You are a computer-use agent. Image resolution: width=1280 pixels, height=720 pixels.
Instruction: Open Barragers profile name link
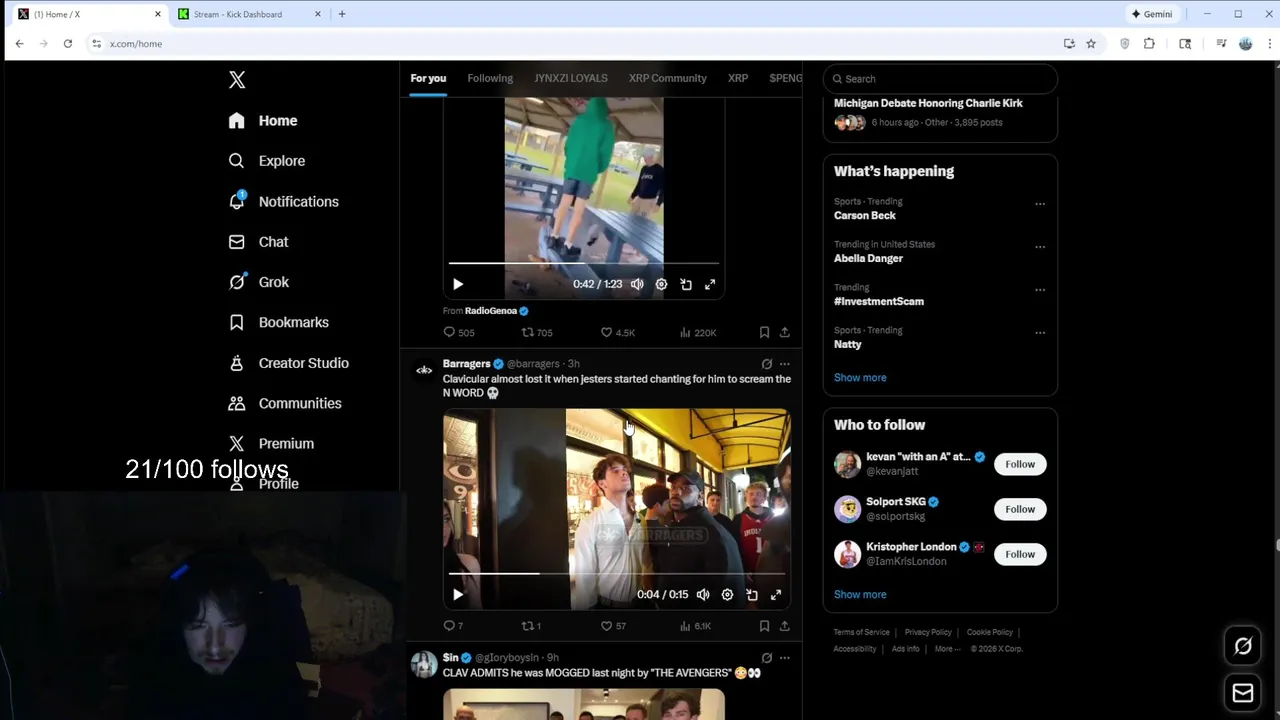tap(466, 364)
